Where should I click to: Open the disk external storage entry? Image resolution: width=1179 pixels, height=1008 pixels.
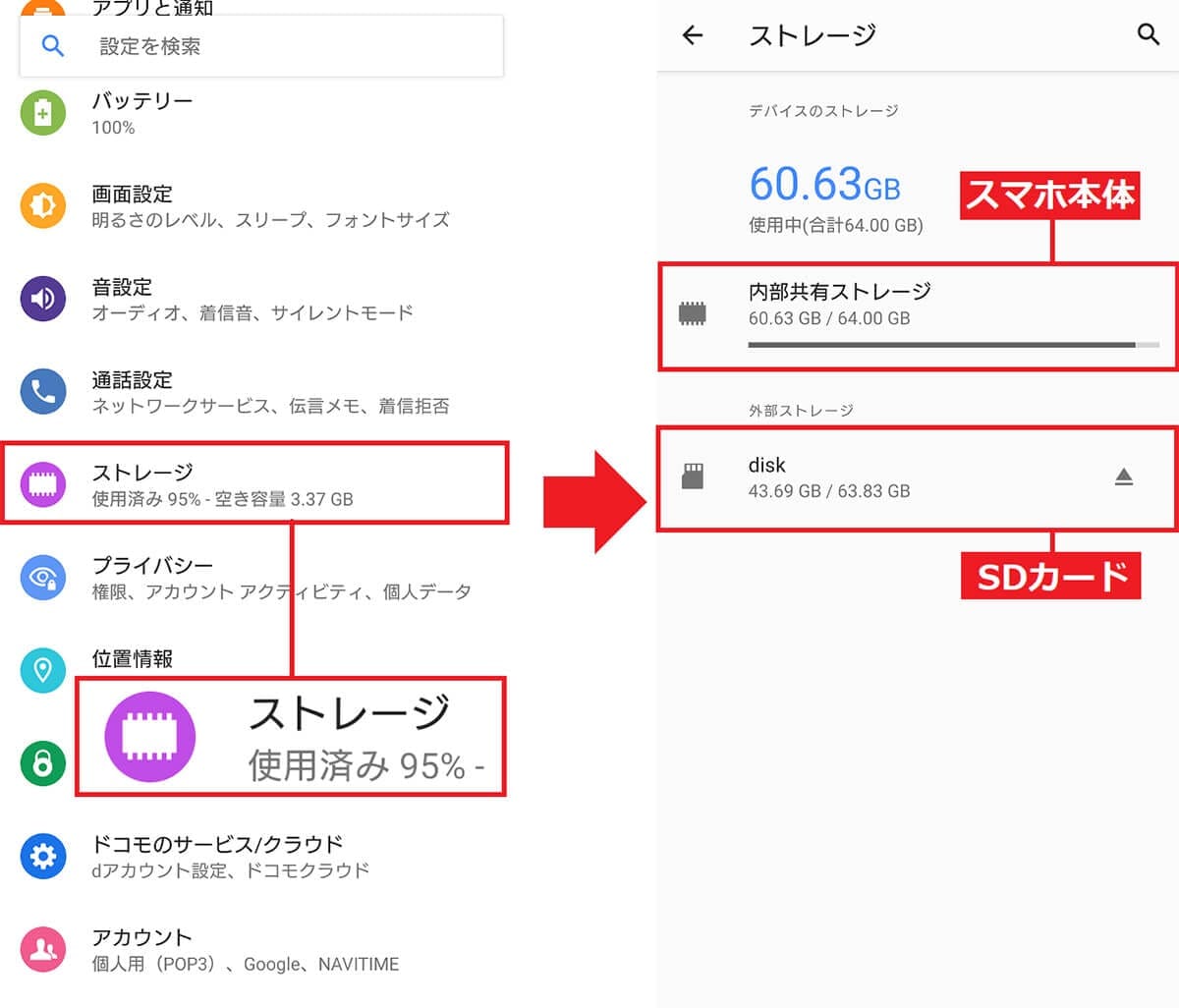tap(918, 478)
